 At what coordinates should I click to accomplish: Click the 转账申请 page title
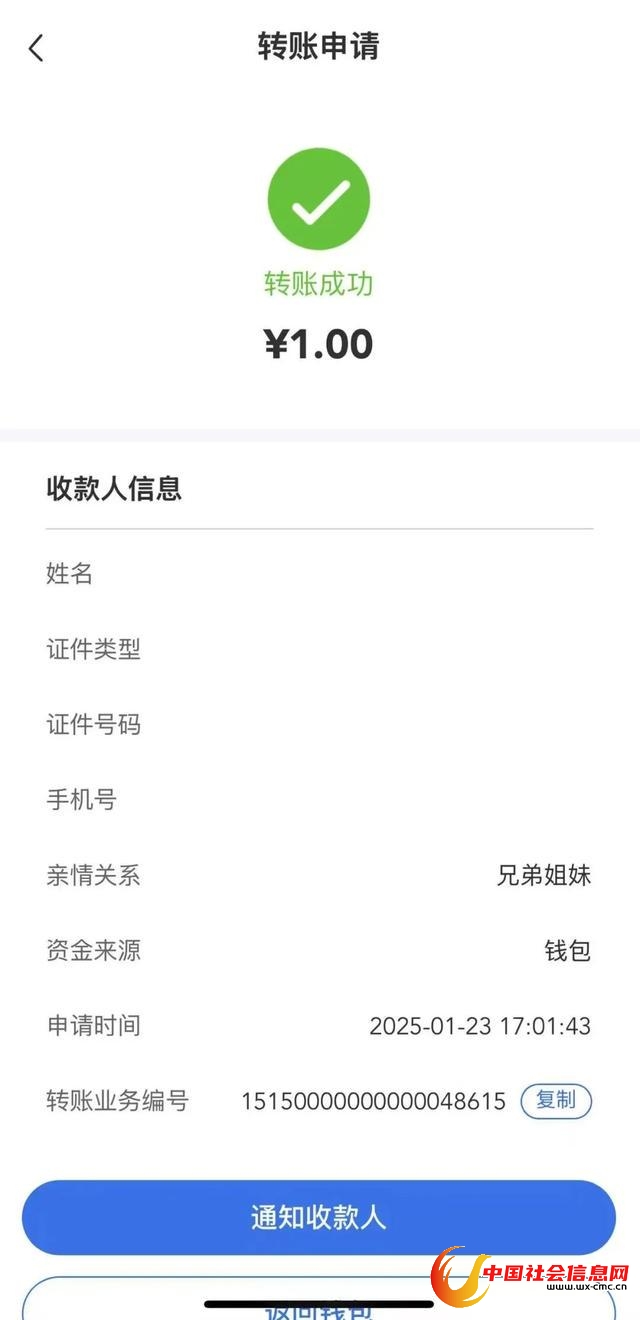[x=319, y=47]
